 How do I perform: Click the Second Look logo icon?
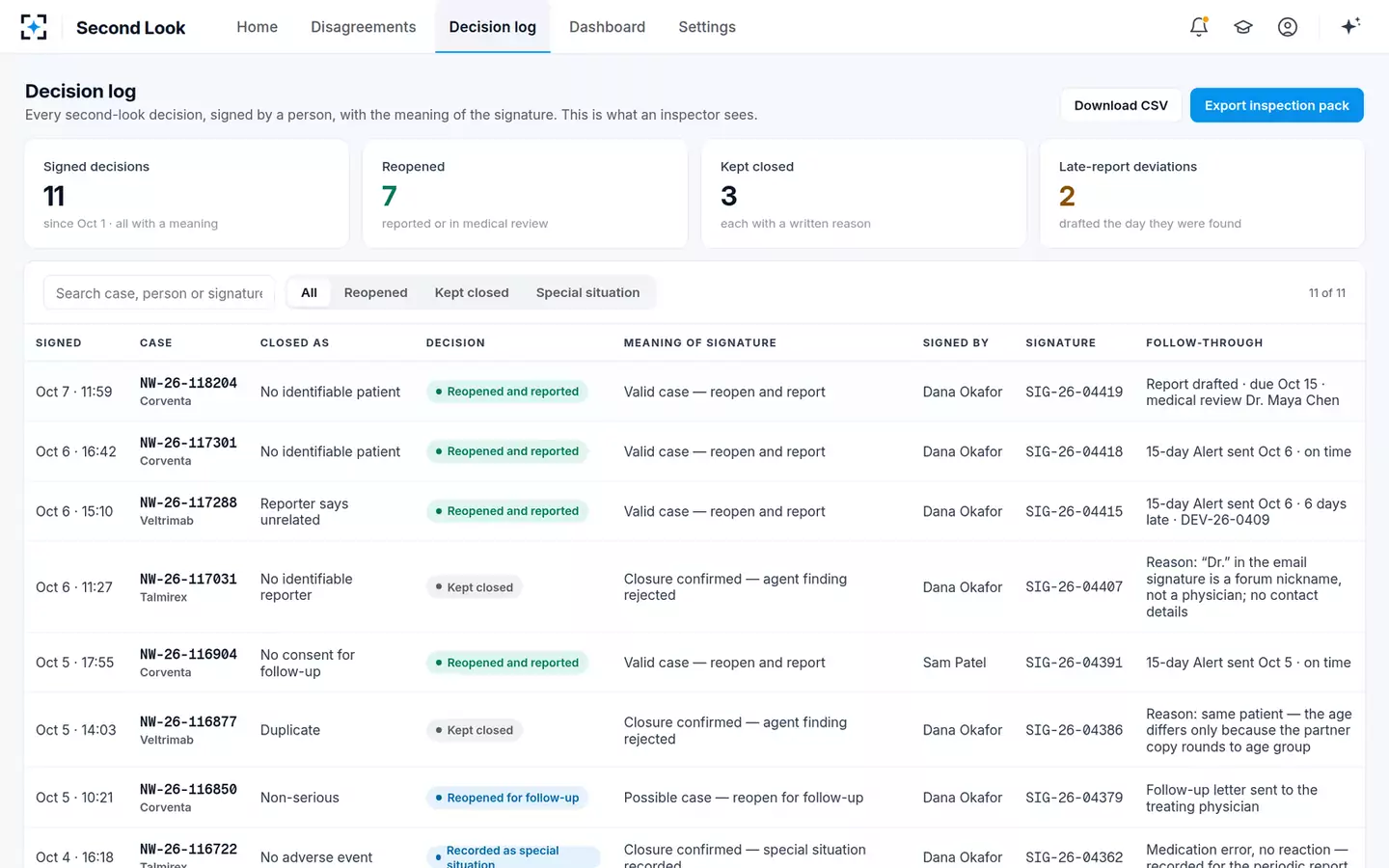[34, 27]
